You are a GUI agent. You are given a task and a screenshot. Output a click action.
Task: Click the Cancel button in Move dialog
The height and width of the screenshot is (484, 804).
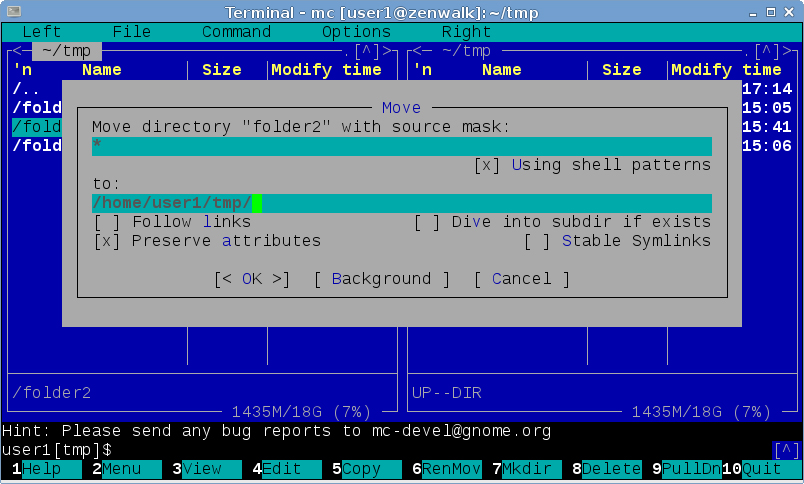coord(521,279)
